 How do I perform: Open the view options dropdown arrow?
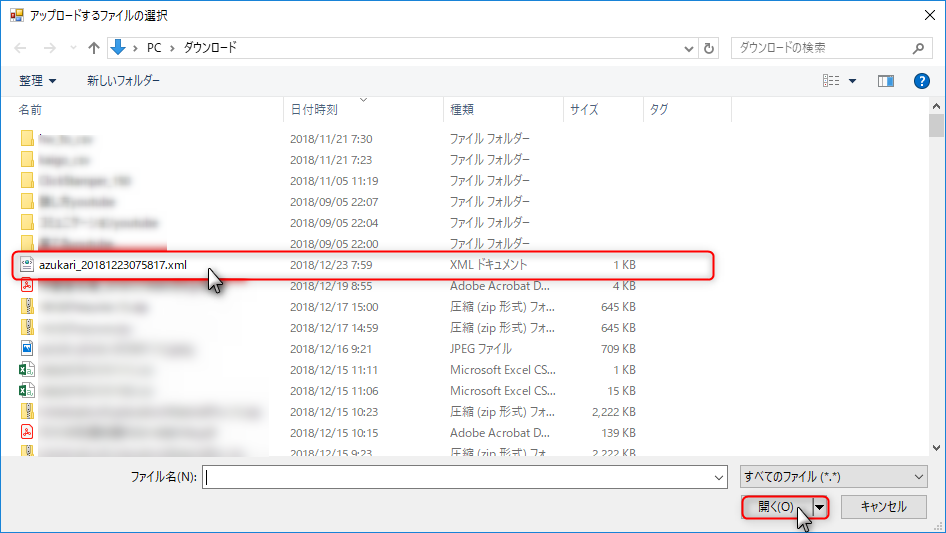[x=853, y=80]
